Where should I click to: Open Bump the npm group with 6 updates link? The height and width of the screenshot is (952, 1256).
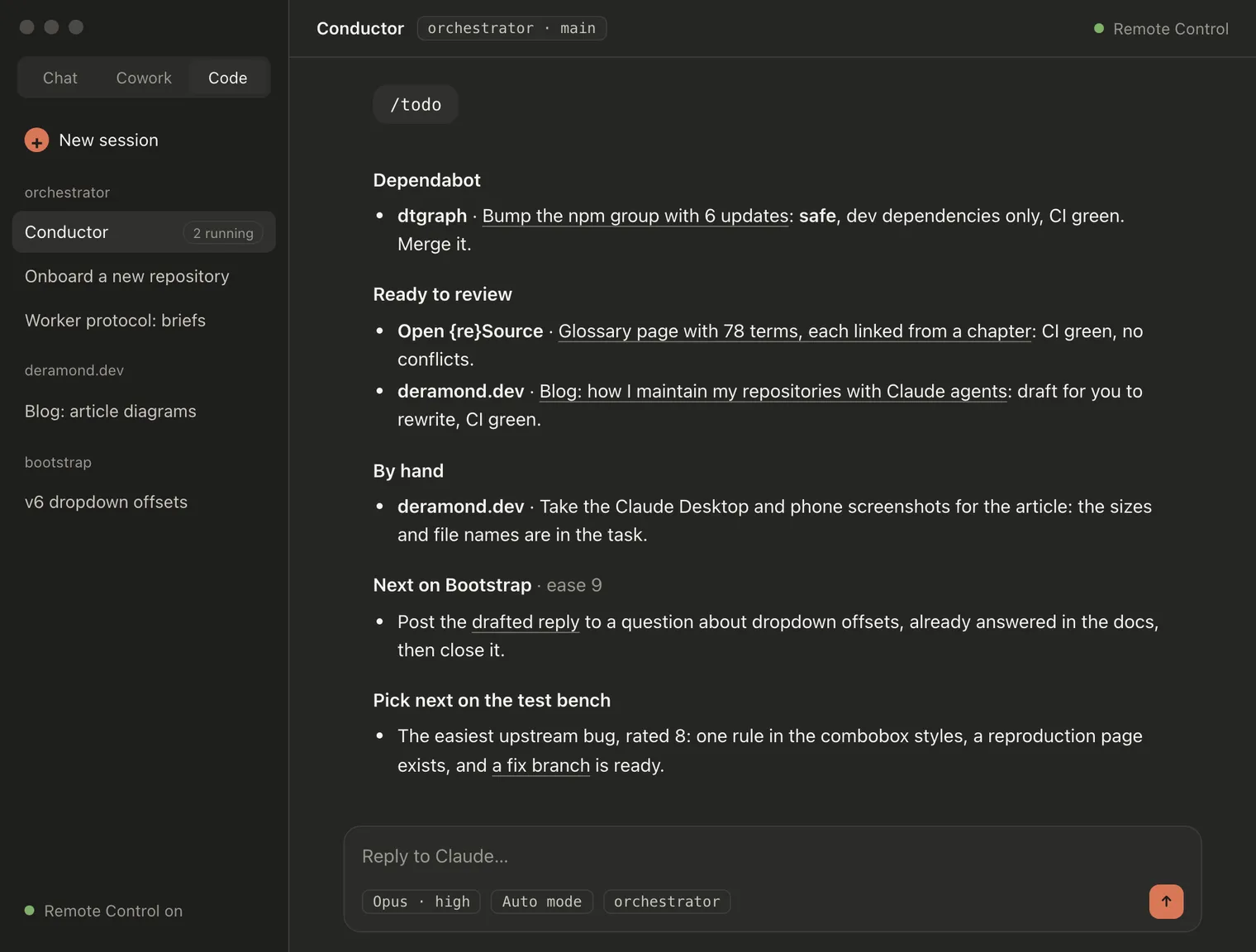635,216
